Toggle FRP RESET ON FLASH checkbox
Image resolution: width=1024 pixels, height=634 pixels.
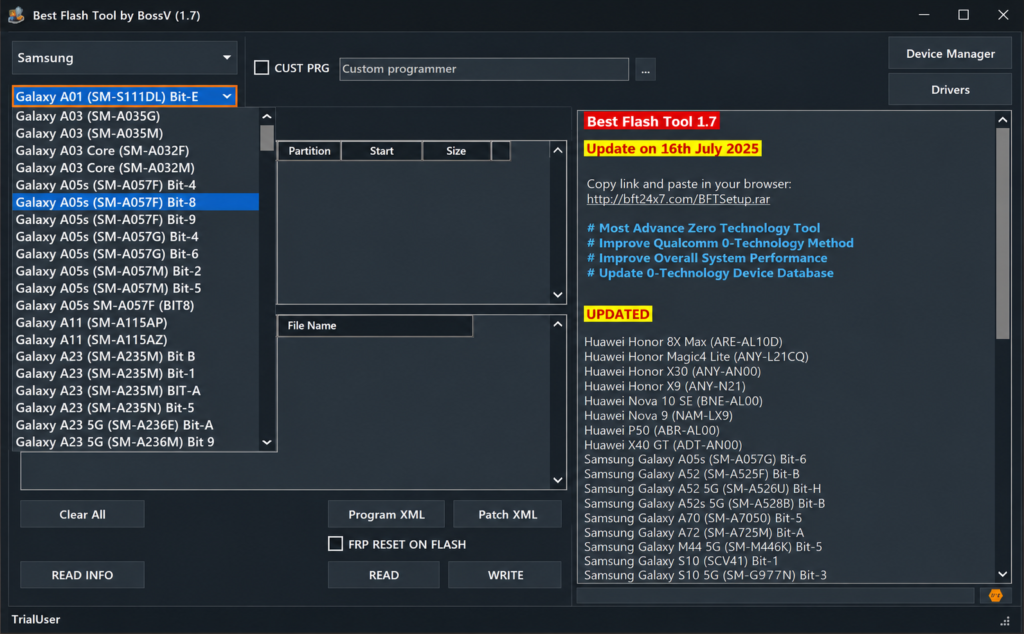[335, 544]
